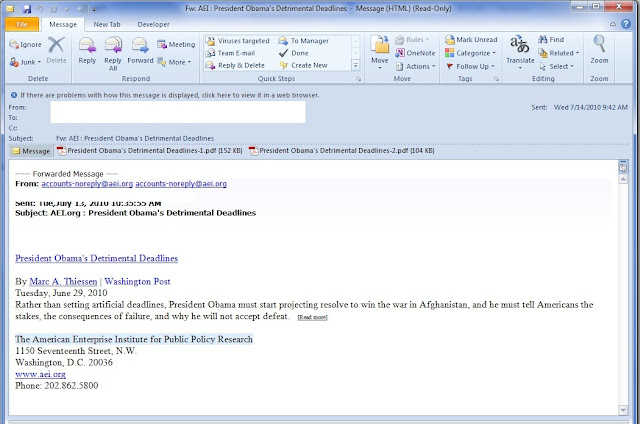Click the address 1150 Seventeenth Street, N.W.
640x424 pixels.
pyautogui.click(x=76, y=351)
